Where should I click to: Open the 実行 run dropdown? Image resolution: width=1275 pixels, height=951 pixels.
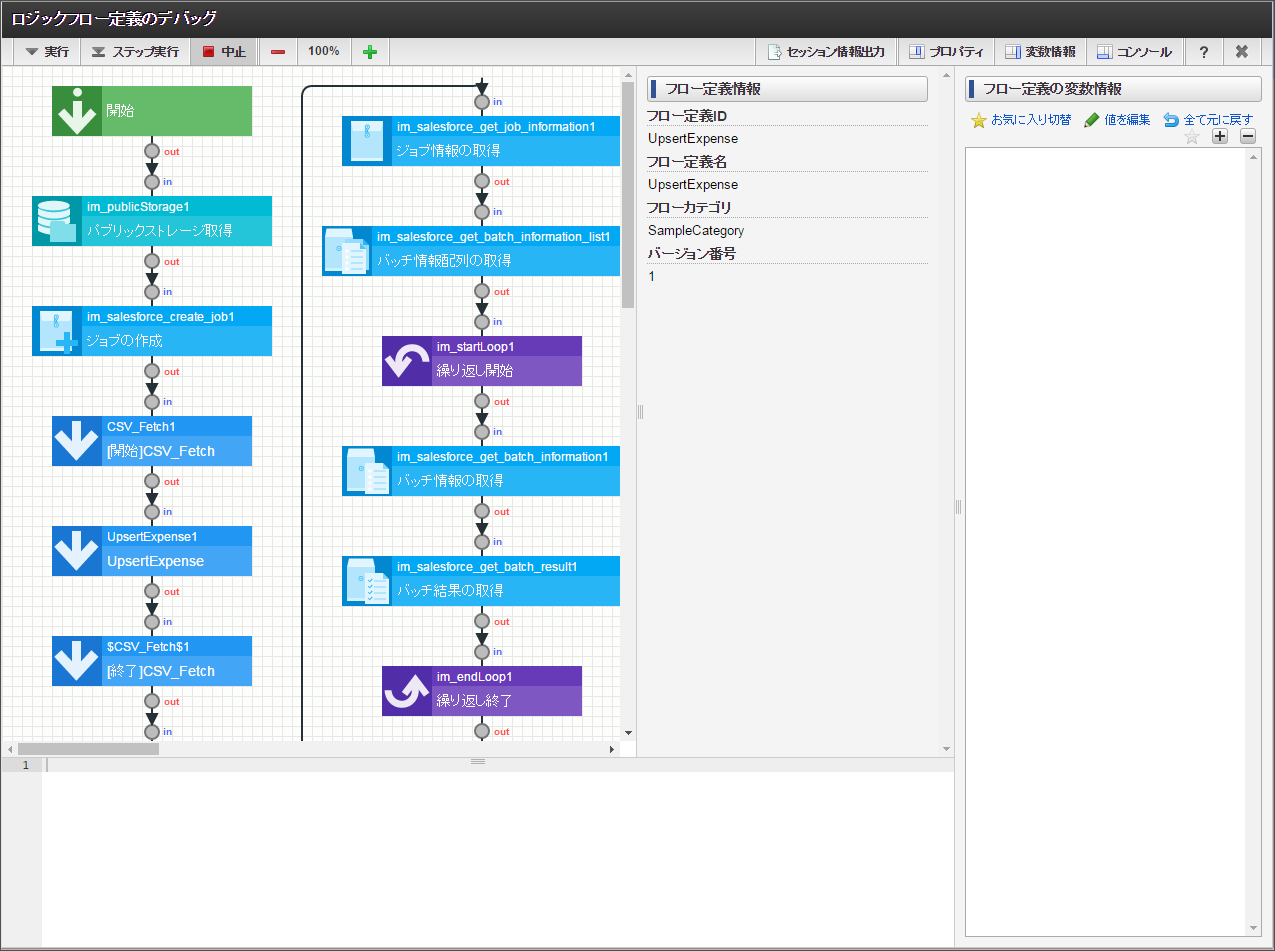pyautogui.click(x=48, y=52)
